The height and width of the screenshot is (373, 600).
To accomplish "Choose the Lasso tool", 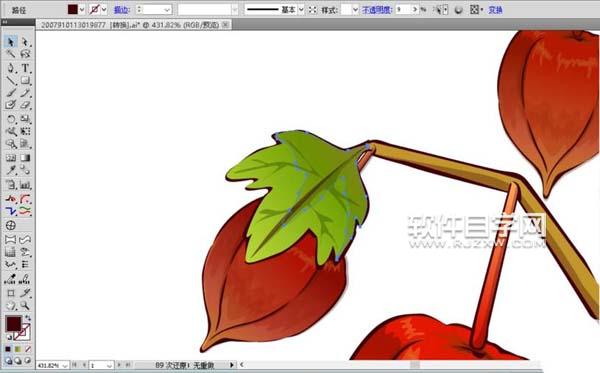I will [x=25, y=54].
